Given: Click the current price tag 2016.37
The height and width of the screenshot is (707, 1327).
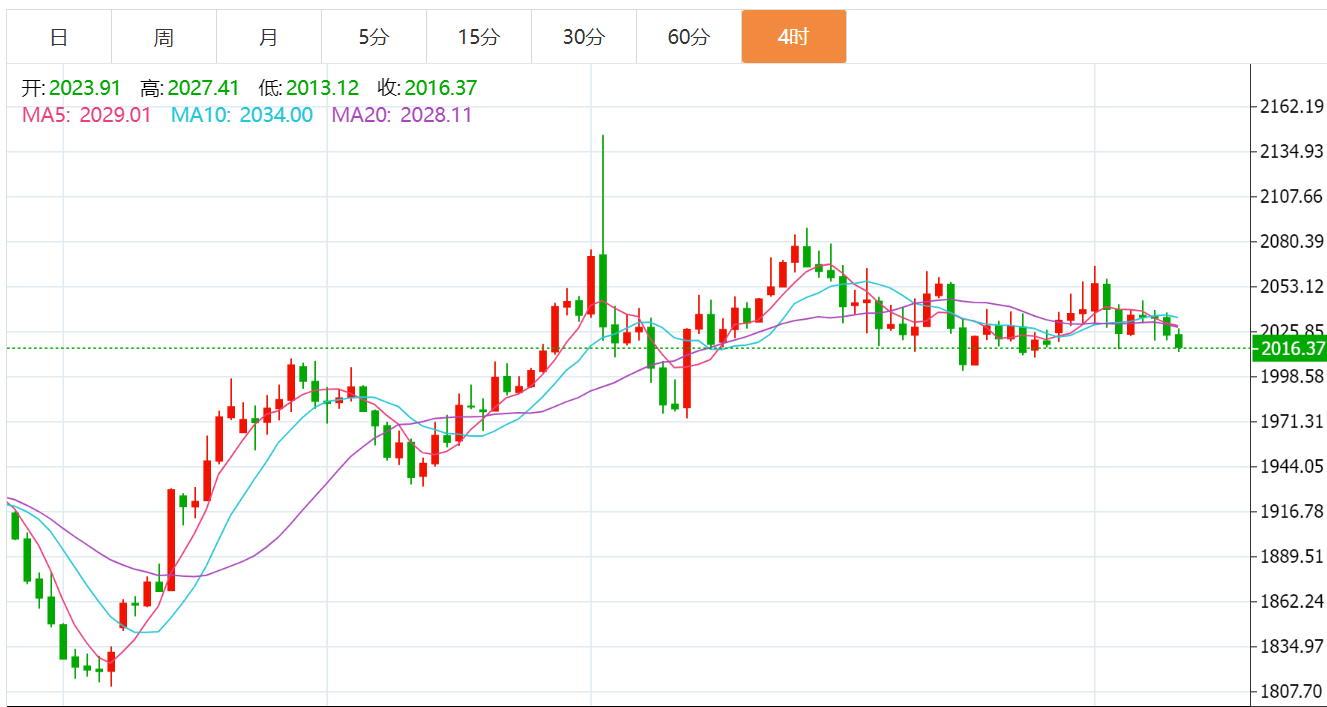Looking at the screenshot, I should click(1288, 349).
